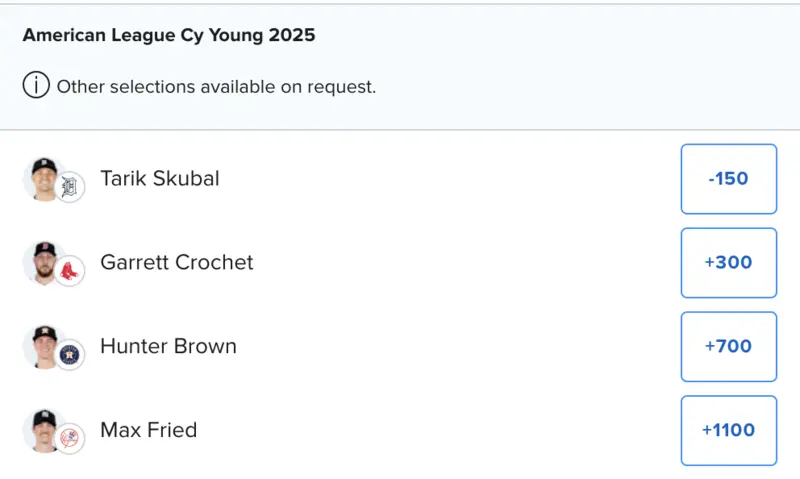Screen dimensions: 800x479
Task: Pick Garrett Crochet at +300 odds
Action: tap(728, 263)
